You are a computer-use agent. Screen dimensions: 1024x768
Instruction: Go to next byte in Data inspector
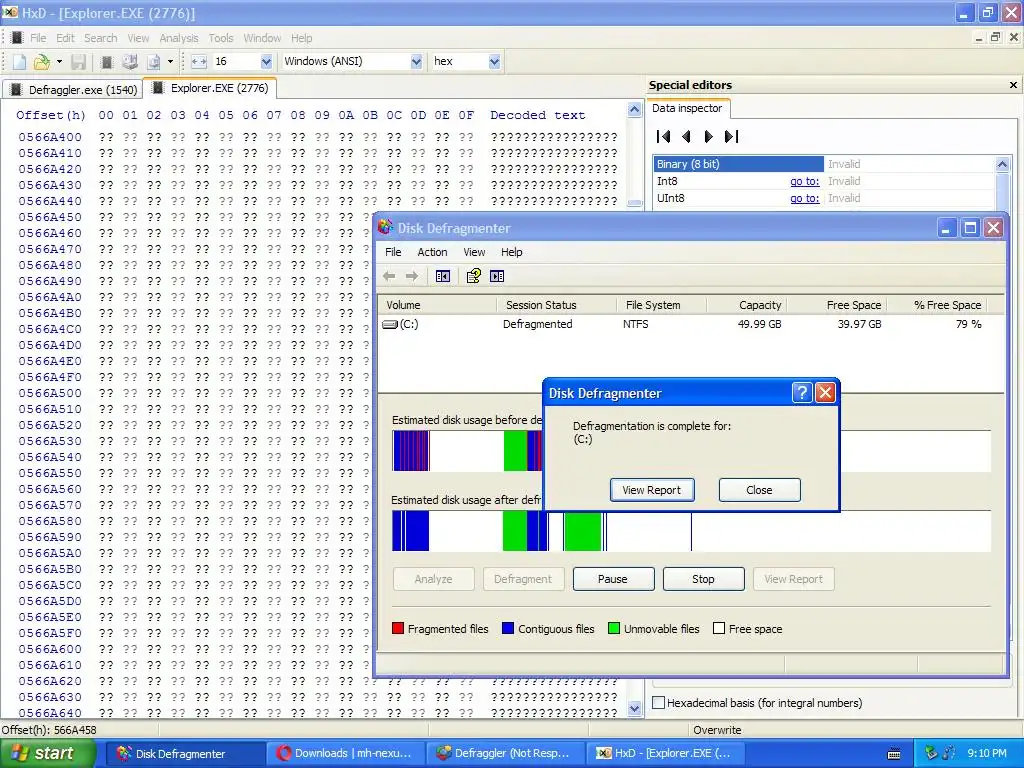coord(709,136)
